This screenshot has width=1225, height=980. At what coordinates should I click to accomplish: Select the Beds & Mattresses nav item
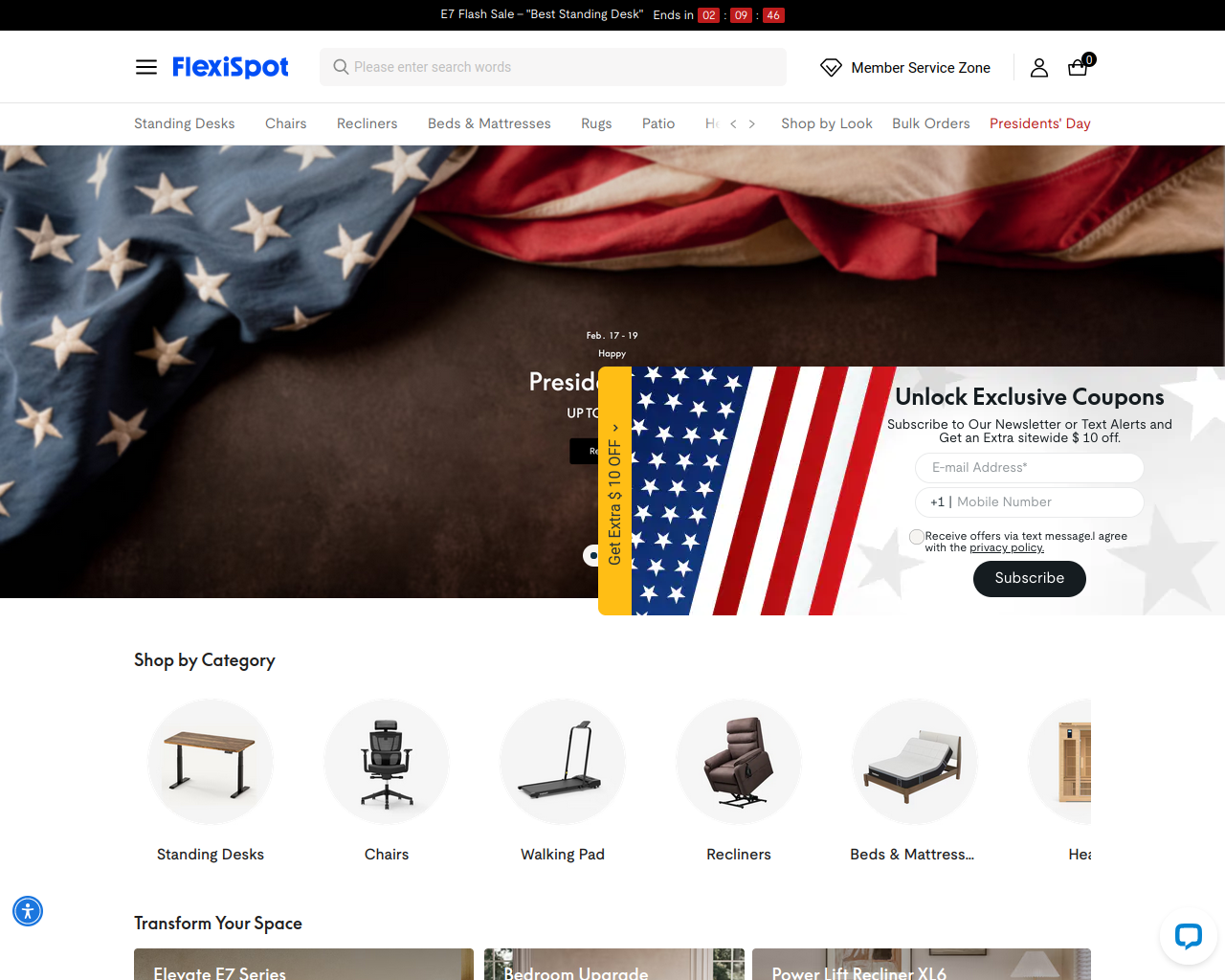tap(489, 123)
